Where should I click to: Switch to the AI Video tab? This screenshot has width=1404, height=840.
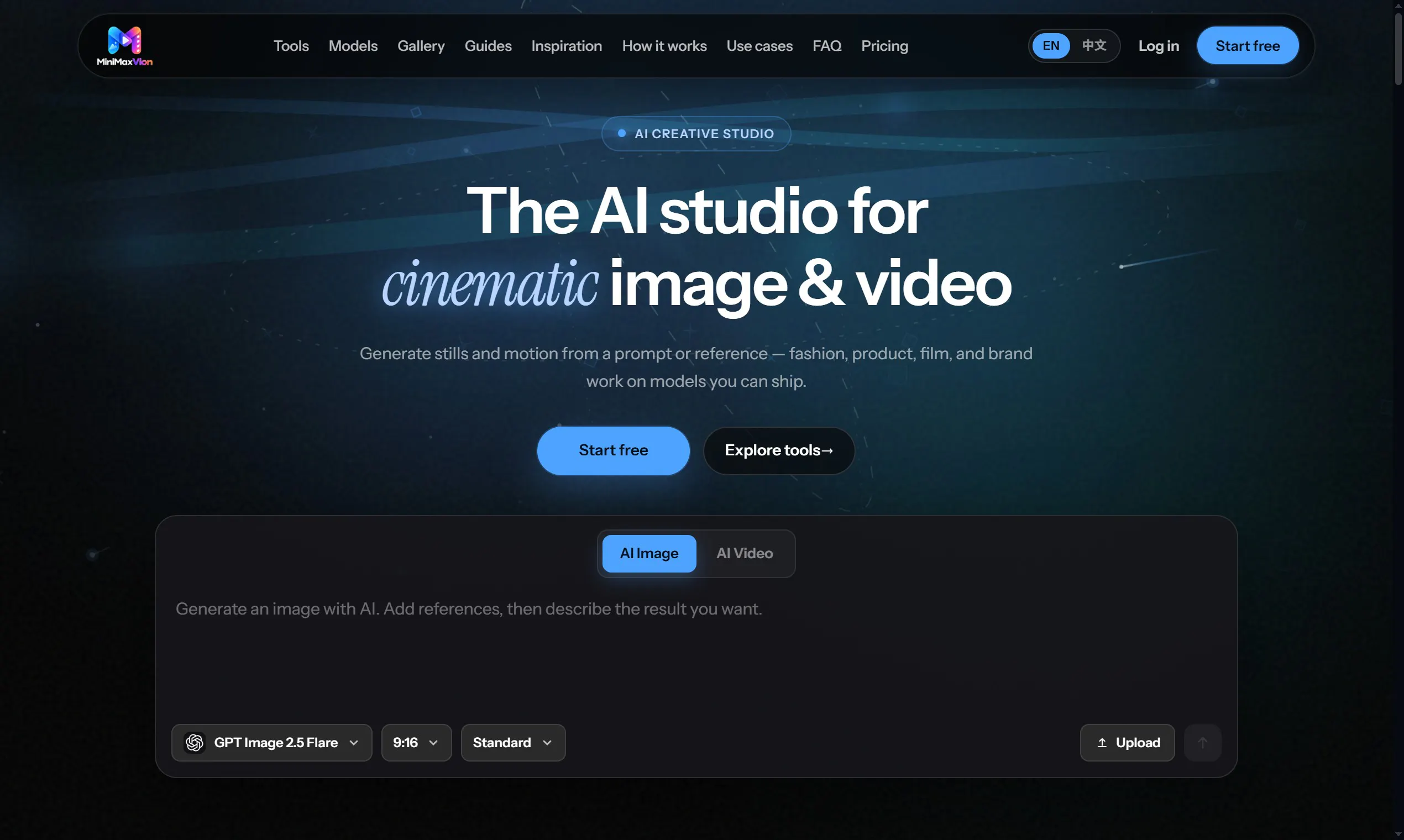point(745,553)
